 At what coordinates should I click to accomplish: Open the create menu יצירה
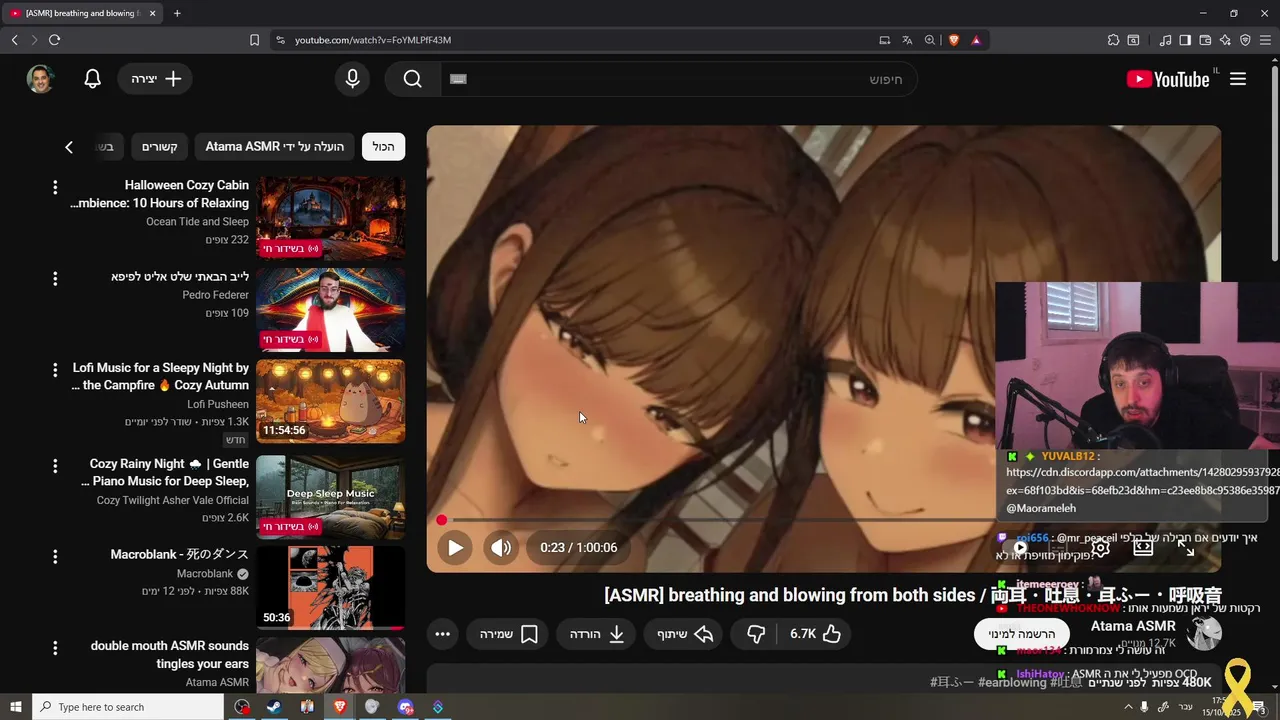click(156, 79)
